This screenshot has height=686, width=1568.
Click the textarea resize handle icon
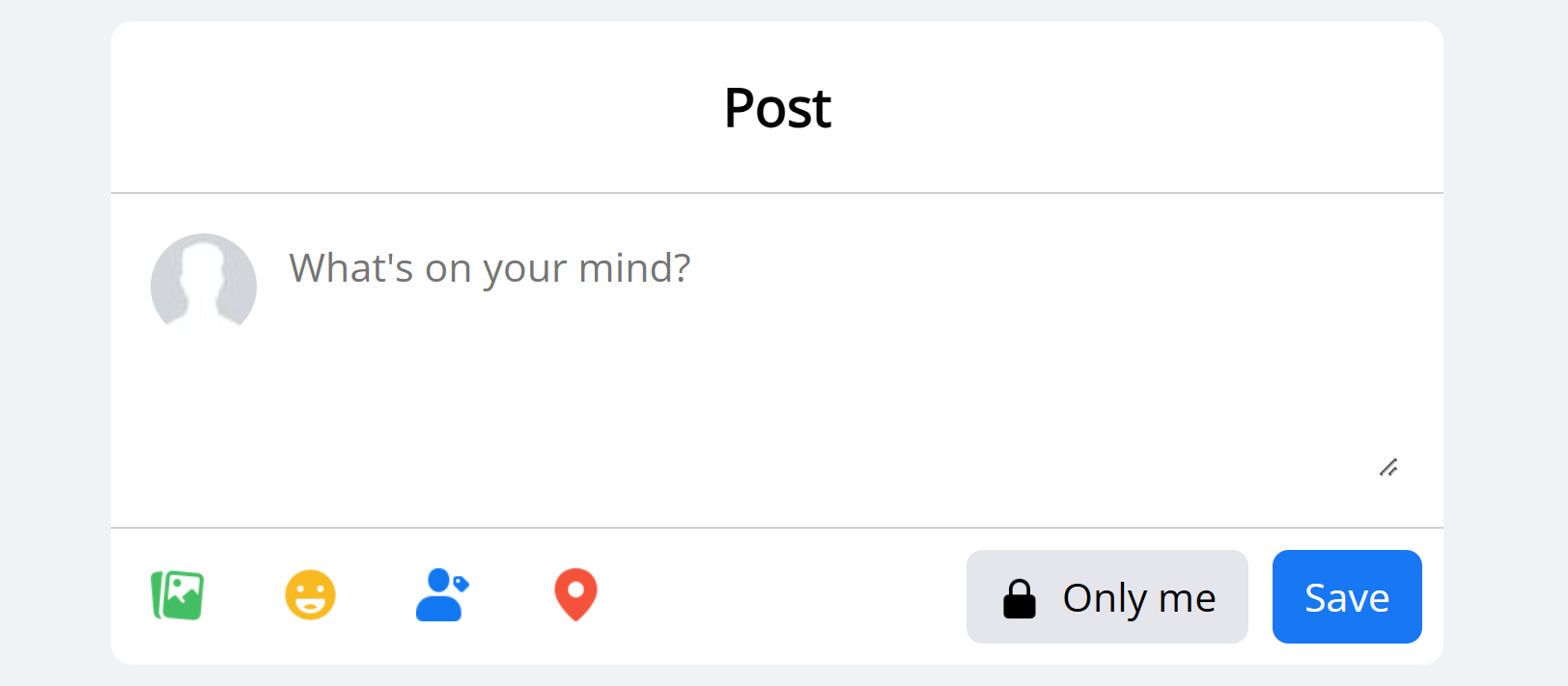pos(1388,468)
